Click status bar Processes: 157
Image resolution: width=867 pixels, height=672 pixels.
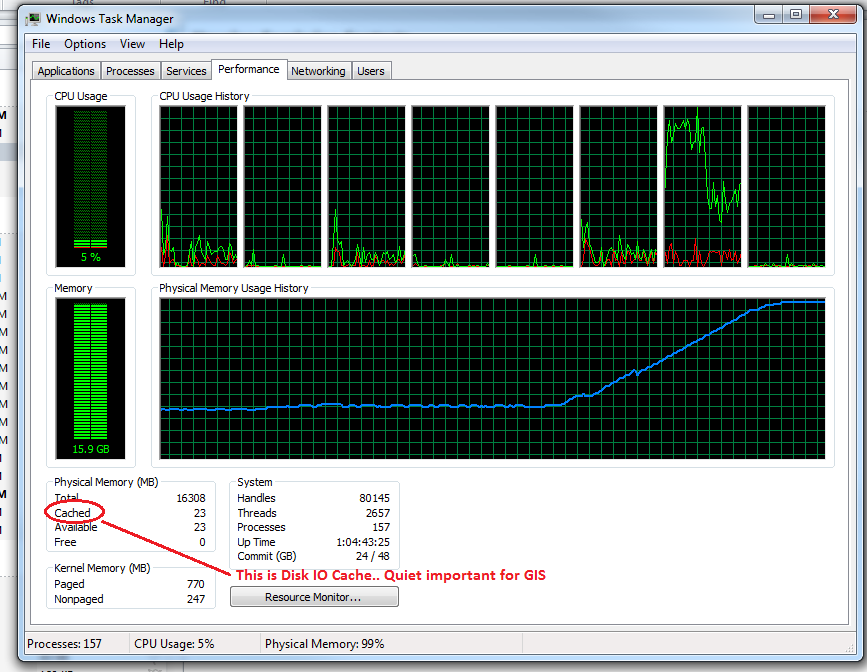65,644
